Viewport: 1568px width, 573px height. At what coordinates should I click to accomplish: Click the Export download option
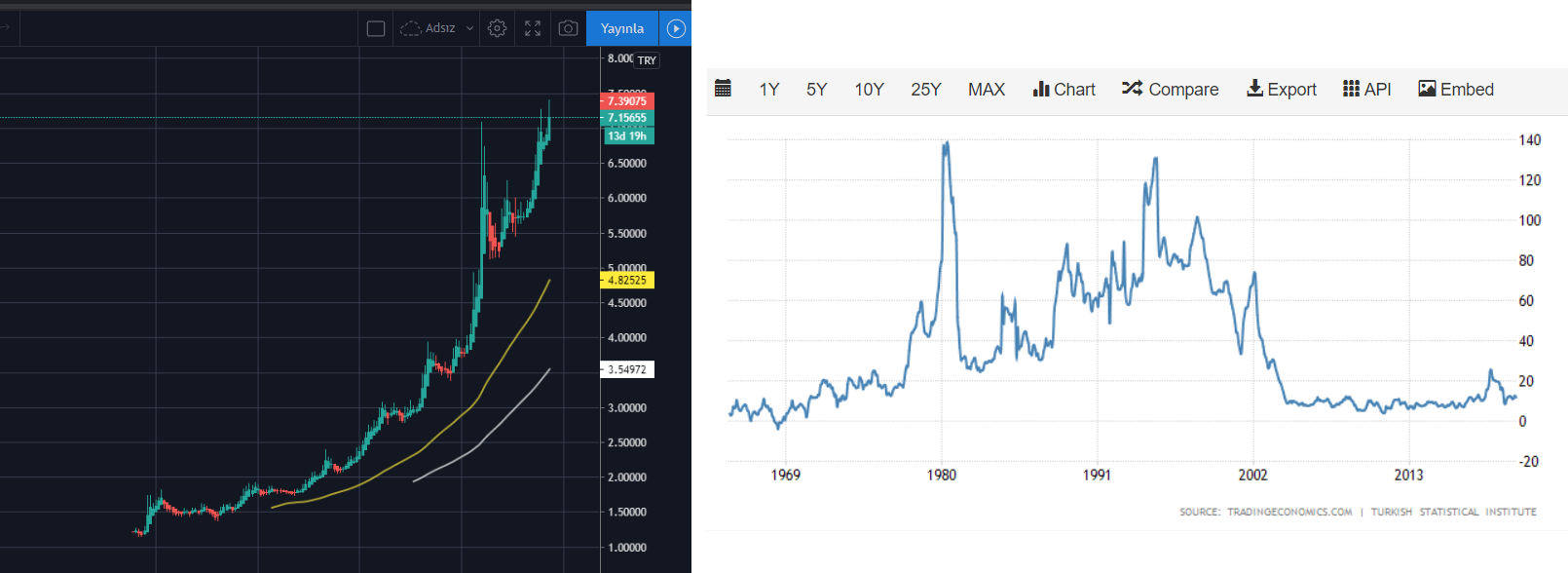[x=1282, y=90]
